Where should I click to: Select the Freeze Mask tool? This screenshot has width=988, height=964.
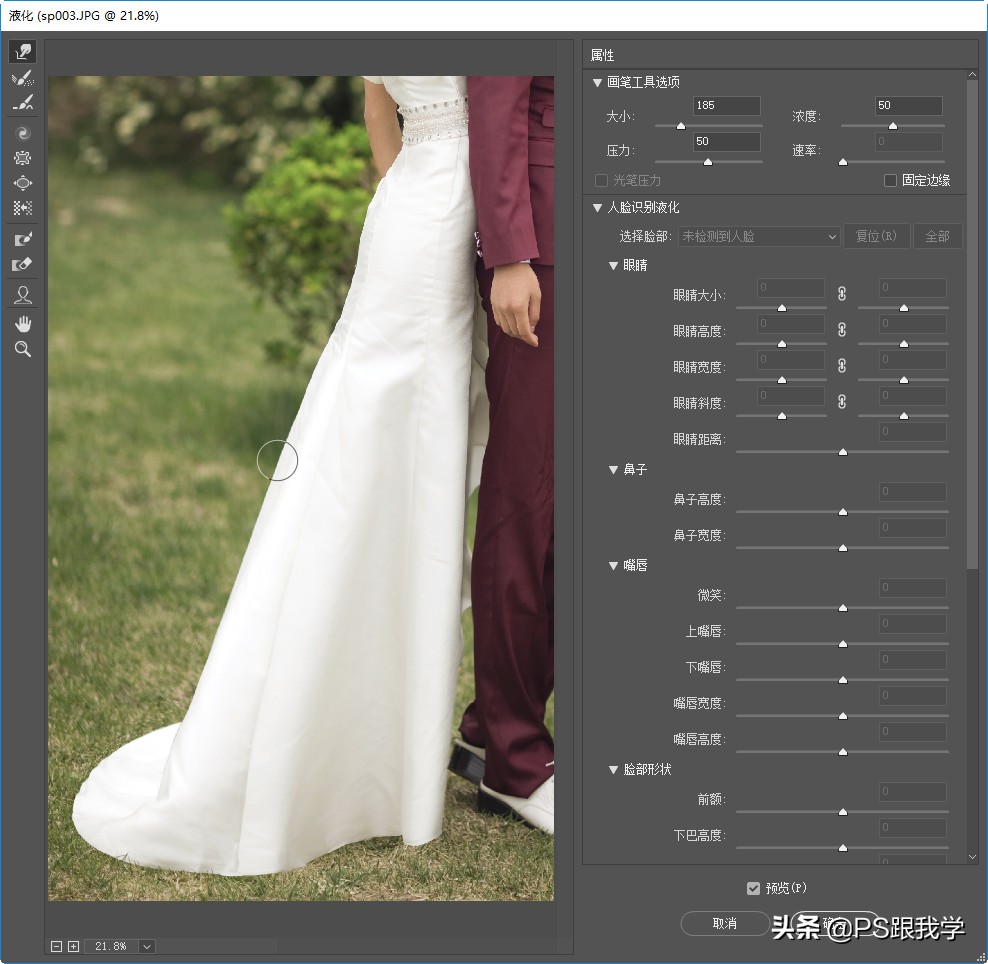(23, 240)
